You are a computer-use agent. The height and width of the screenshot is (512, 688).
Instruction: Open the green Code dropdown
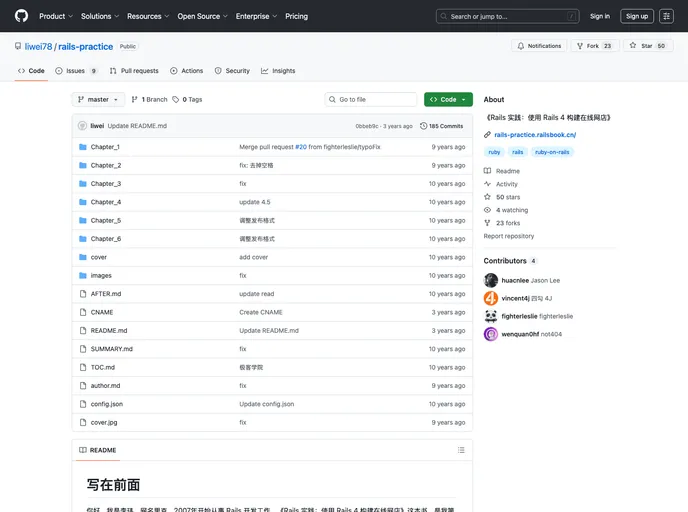pos(448,100)
